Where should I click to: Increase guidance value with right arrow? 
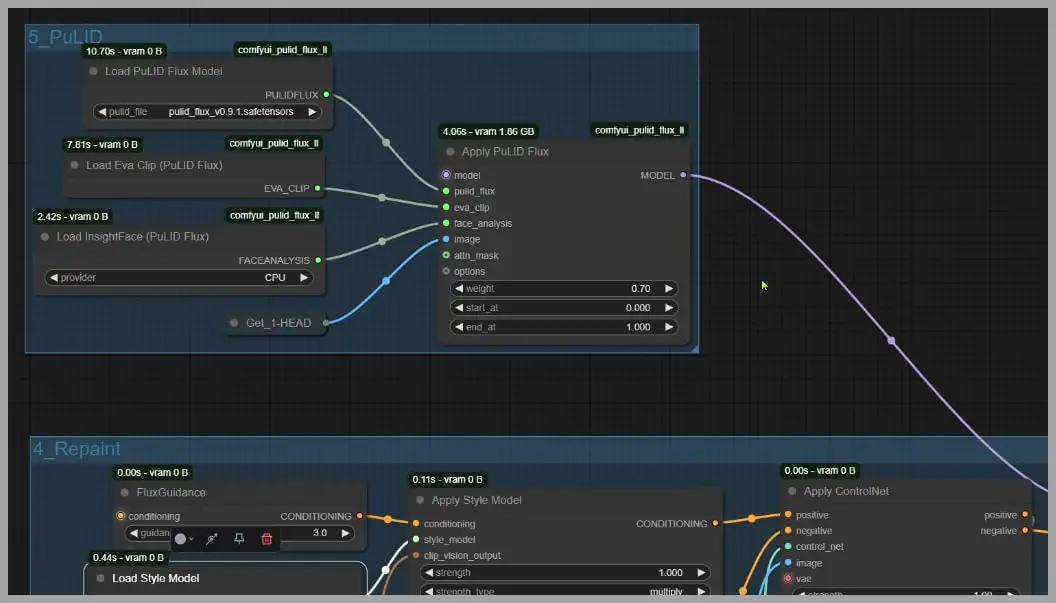(345, 533)
